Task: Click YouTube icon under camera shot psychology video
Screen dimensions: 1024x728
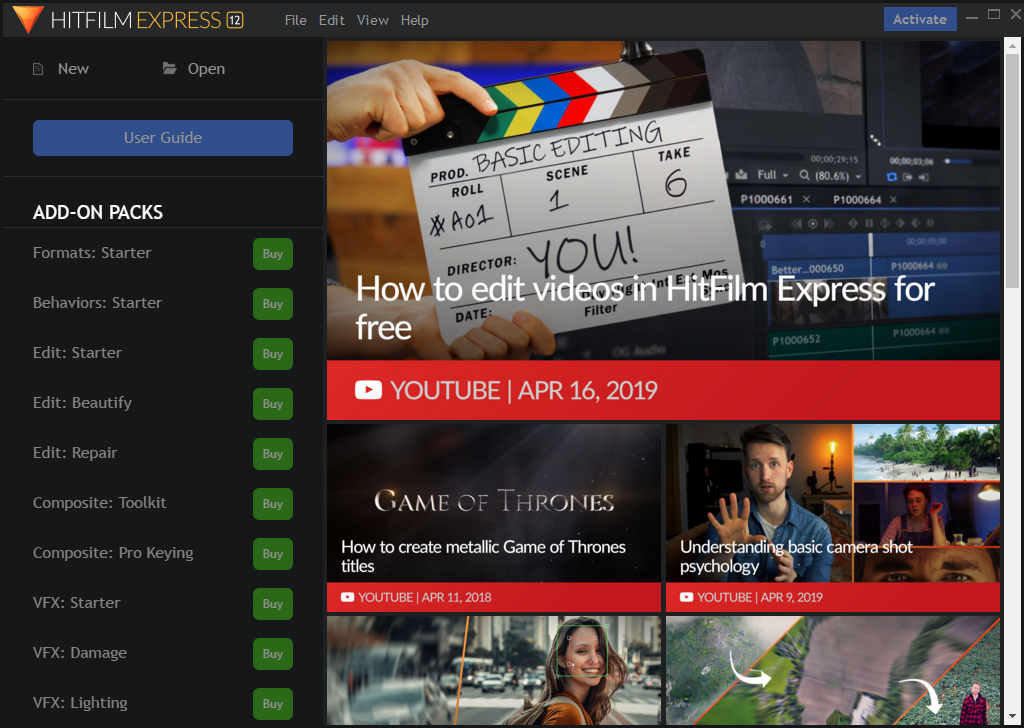Action: (686, 597)
